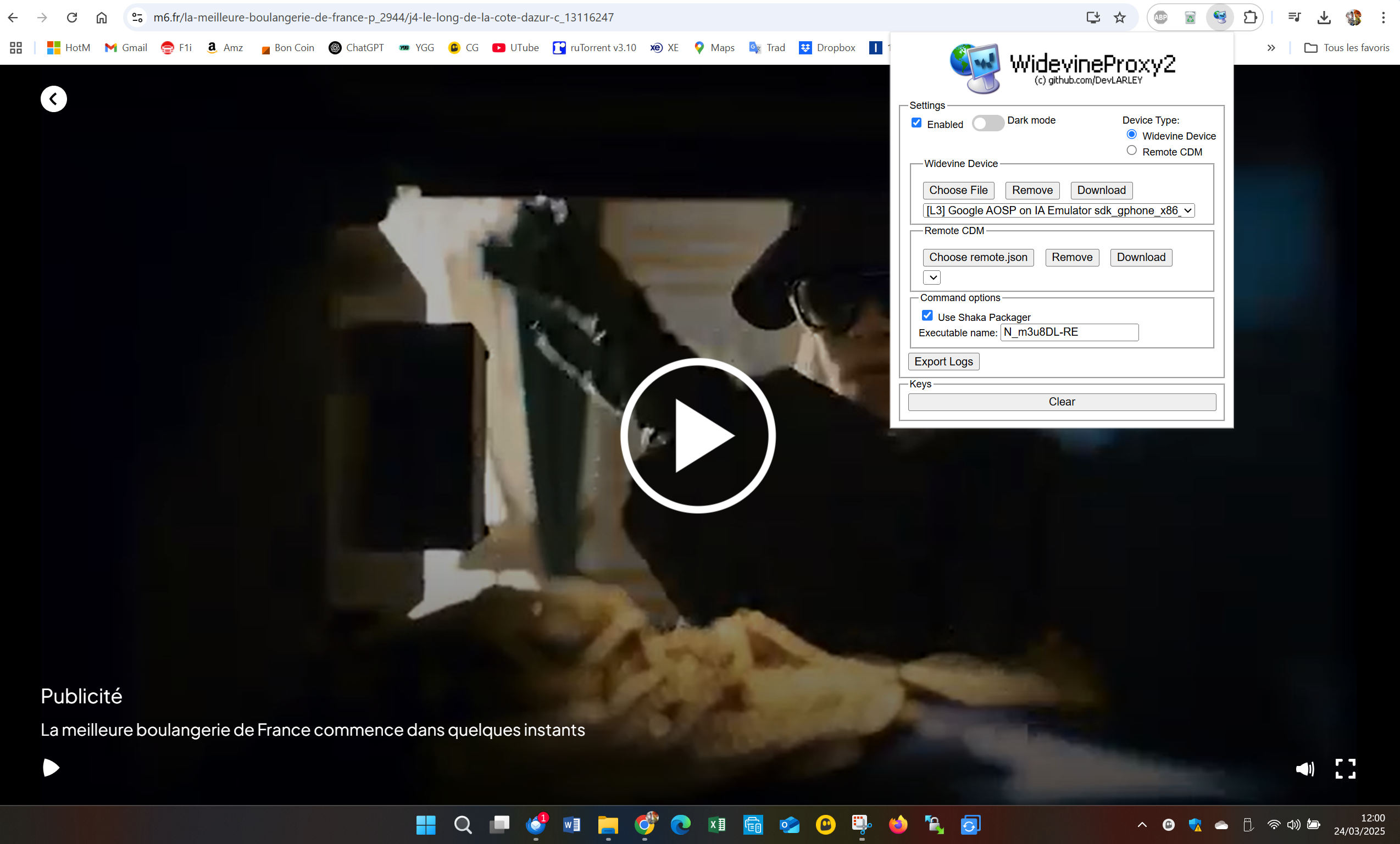Mute the video with the speaker icon
Viewport: 1400px width, 844px height.
[x=1304, y=769]
